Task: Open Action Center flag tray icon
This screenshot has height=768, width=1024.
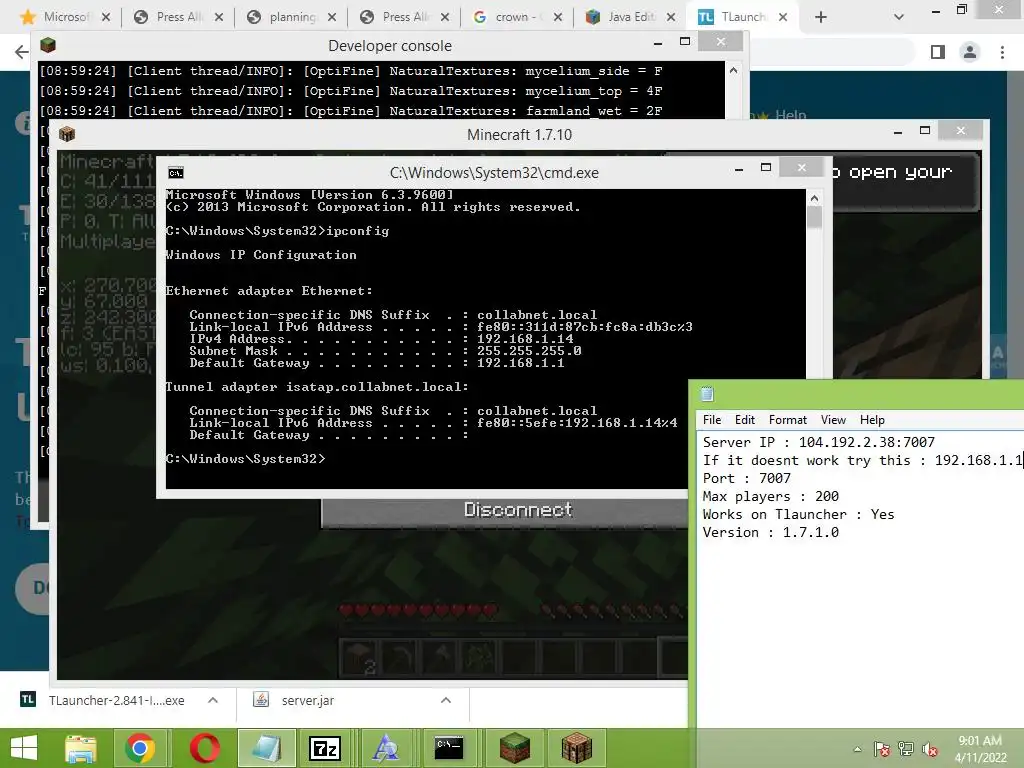Action: click(882, 749)
